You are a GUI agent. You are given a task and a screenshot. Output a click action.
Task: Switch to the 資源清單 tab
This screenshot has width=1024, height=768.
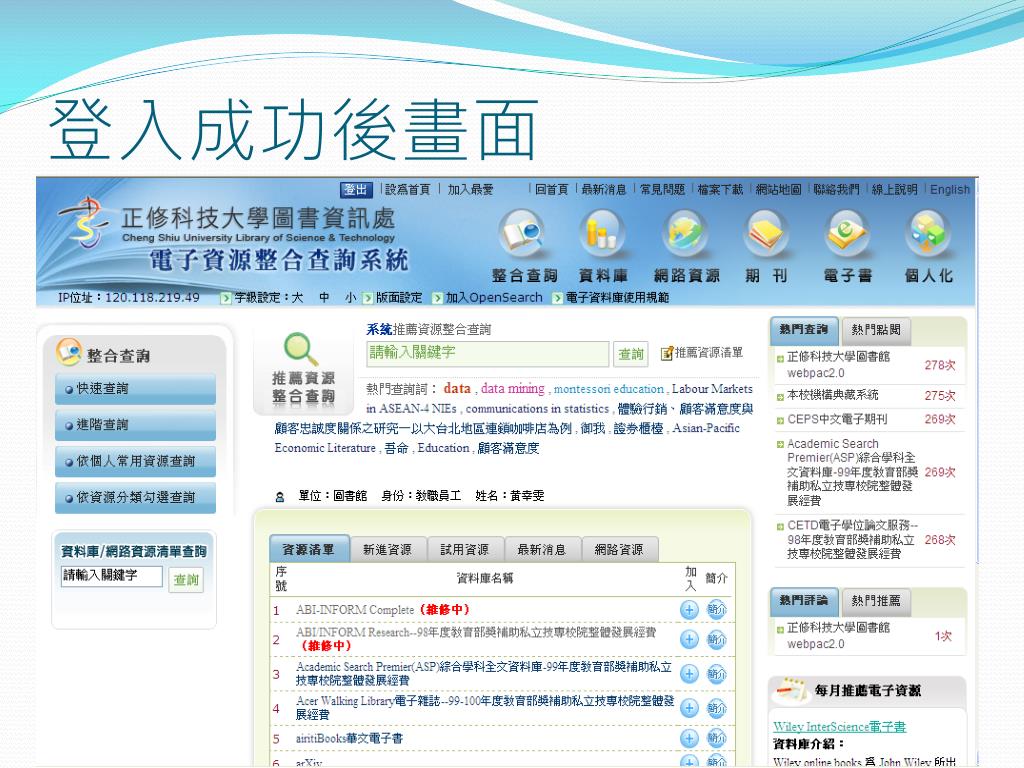pos(308,549)
